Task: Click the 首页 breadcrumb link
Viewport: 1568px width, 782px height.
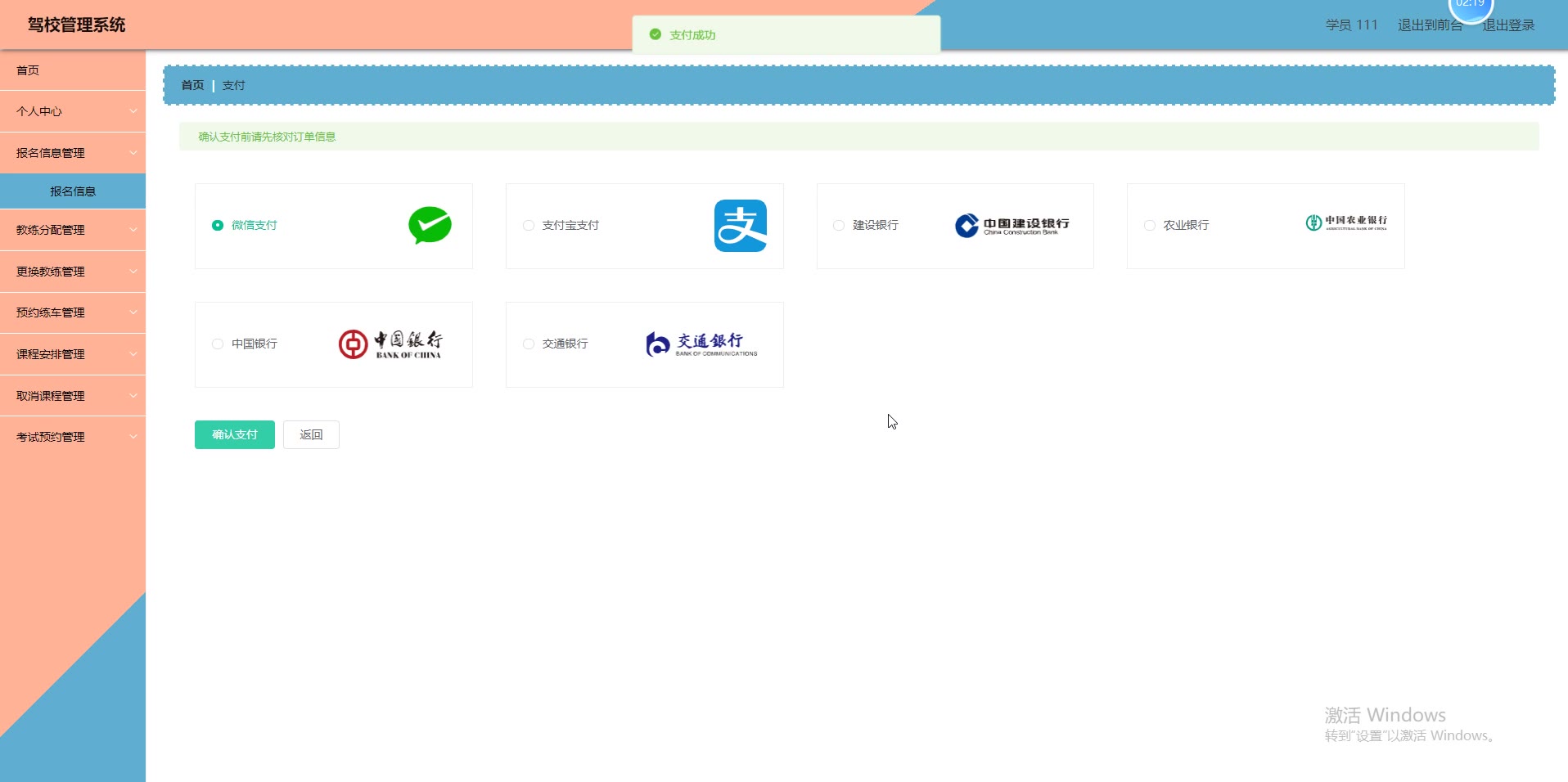Action: point(192,85)
